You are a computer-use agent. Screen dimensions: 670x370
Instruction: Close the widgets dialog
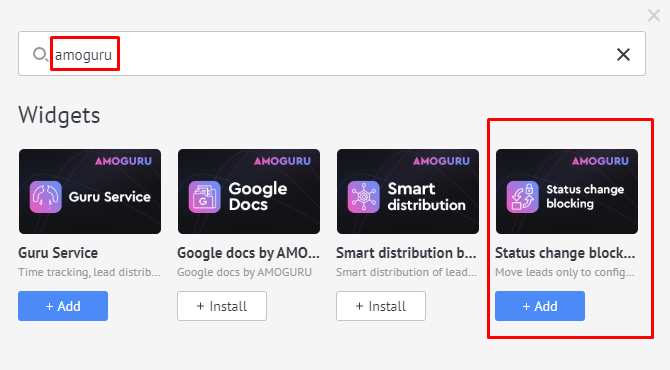coord(654,15)
